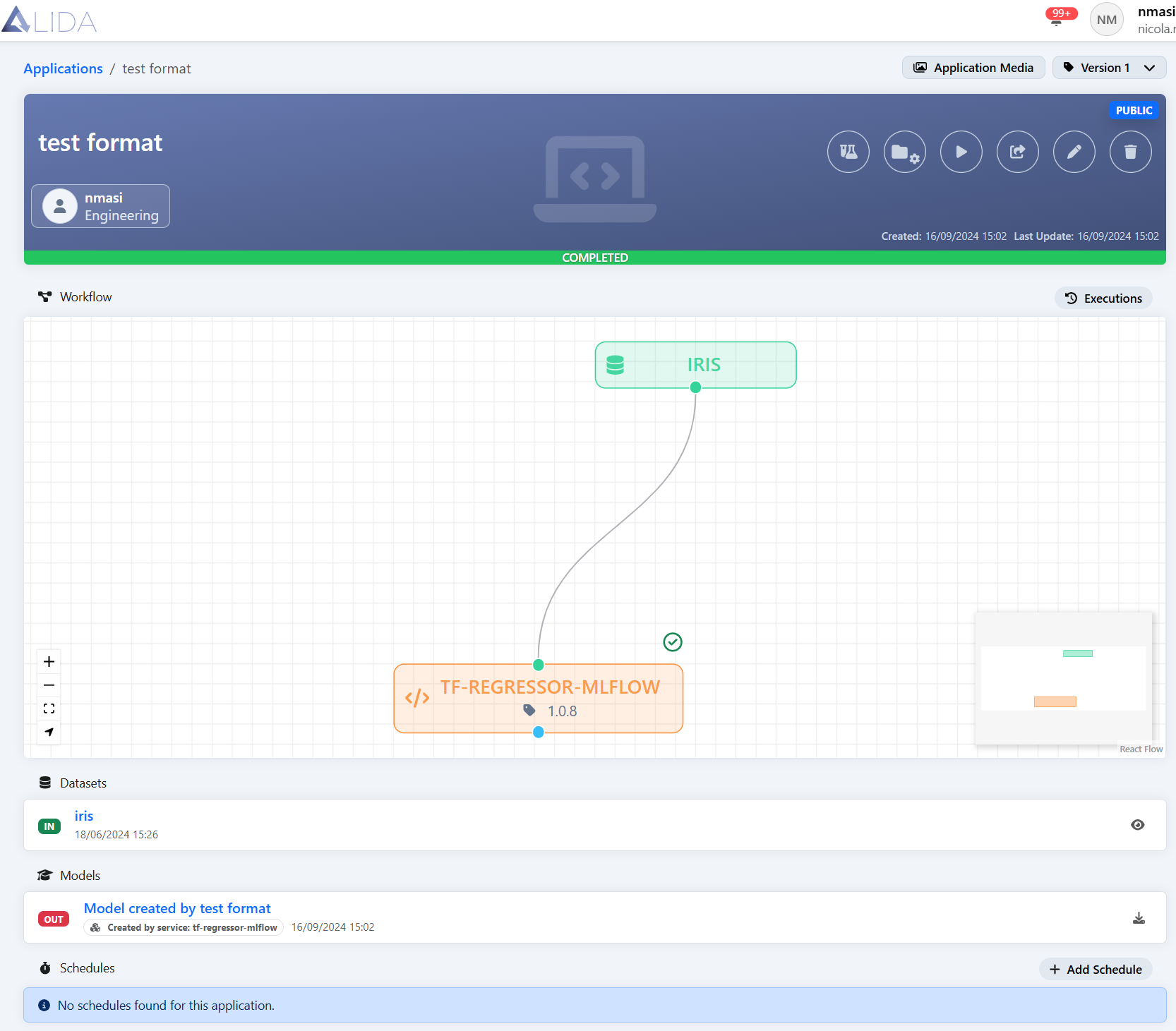Viewport: 1176px width, 1031px height.
Task: Toggle workflow interactivity arrow control
Action: 49,732
